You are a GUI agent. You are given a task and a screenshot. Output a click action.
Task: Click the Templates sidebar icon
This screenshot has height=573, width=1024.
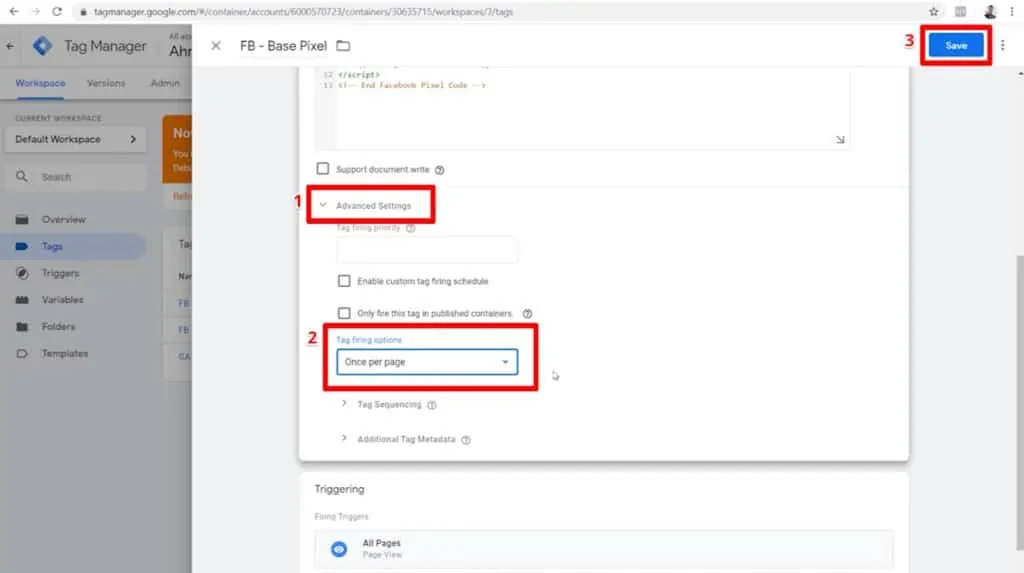pos(22,353)
